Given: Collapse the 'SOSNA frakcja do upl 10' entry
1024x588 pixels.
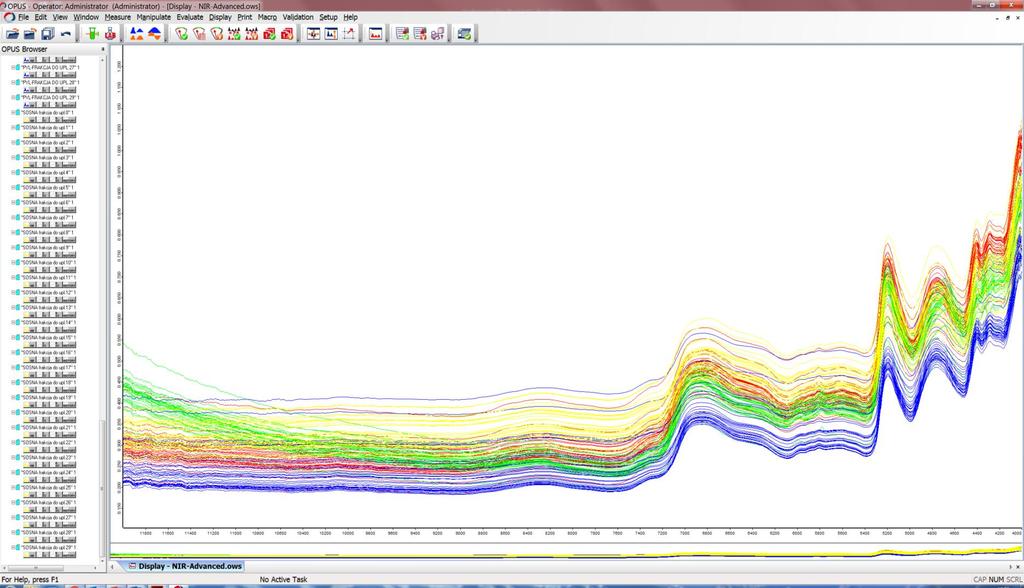Looking at the screenshot, I should (x=13, y=263).
